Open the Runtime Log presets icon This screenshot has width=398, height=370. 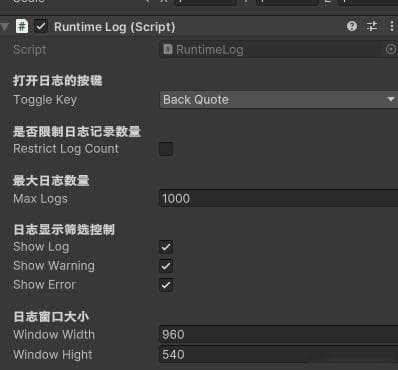click(372, 26)
